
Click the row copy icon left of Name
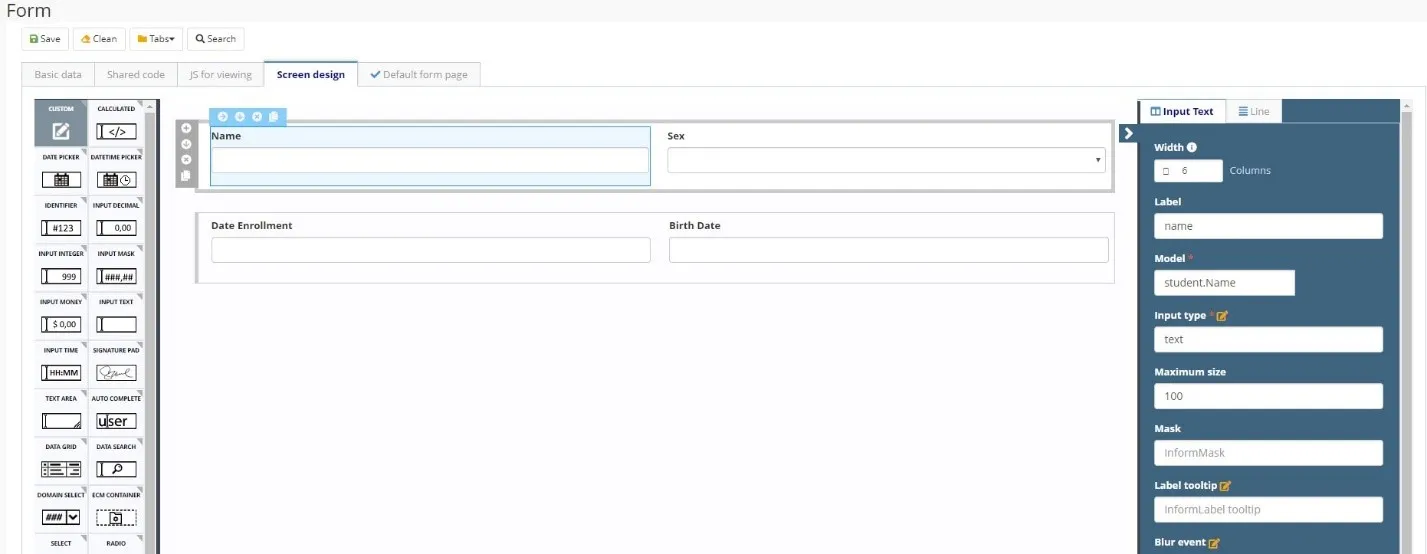[x=186, y=176]
